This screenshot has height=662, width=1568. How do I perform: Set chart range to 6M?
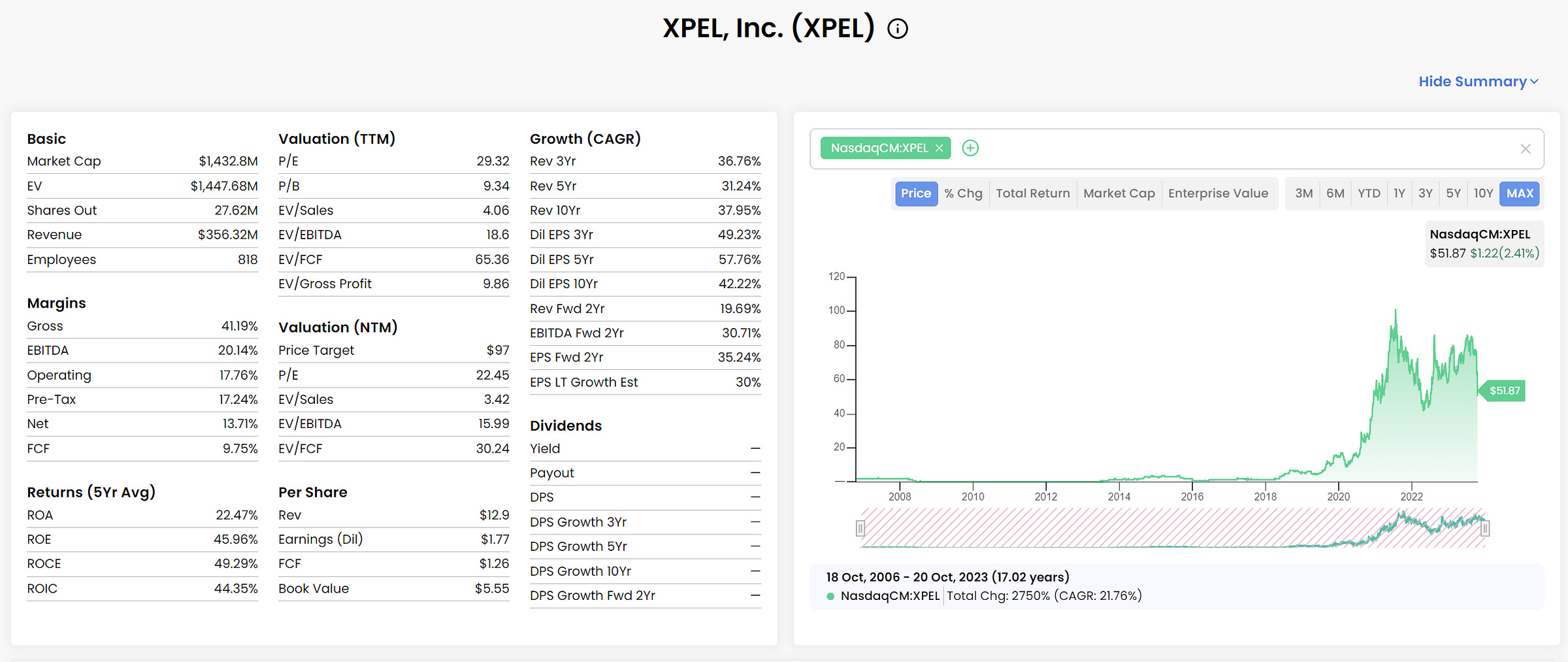click(x=1335, y=193)
